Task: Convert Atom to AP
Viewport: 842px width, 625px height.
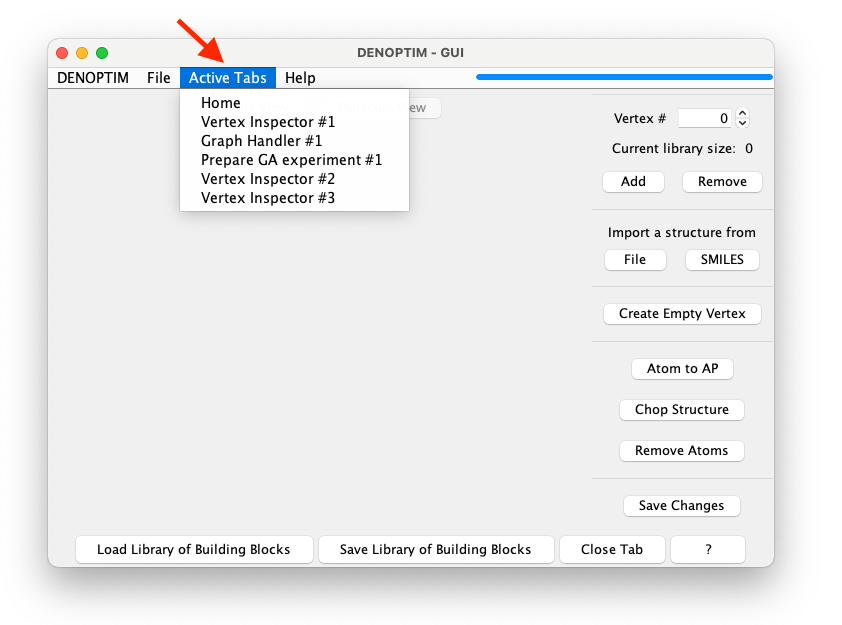Action: [x=682, y=368]
